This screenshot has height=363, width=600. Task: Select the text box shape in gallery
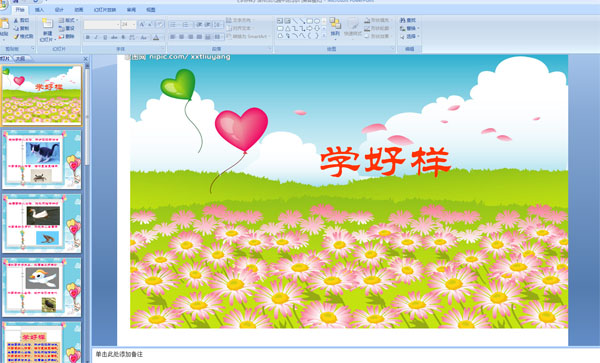[280, 21]
